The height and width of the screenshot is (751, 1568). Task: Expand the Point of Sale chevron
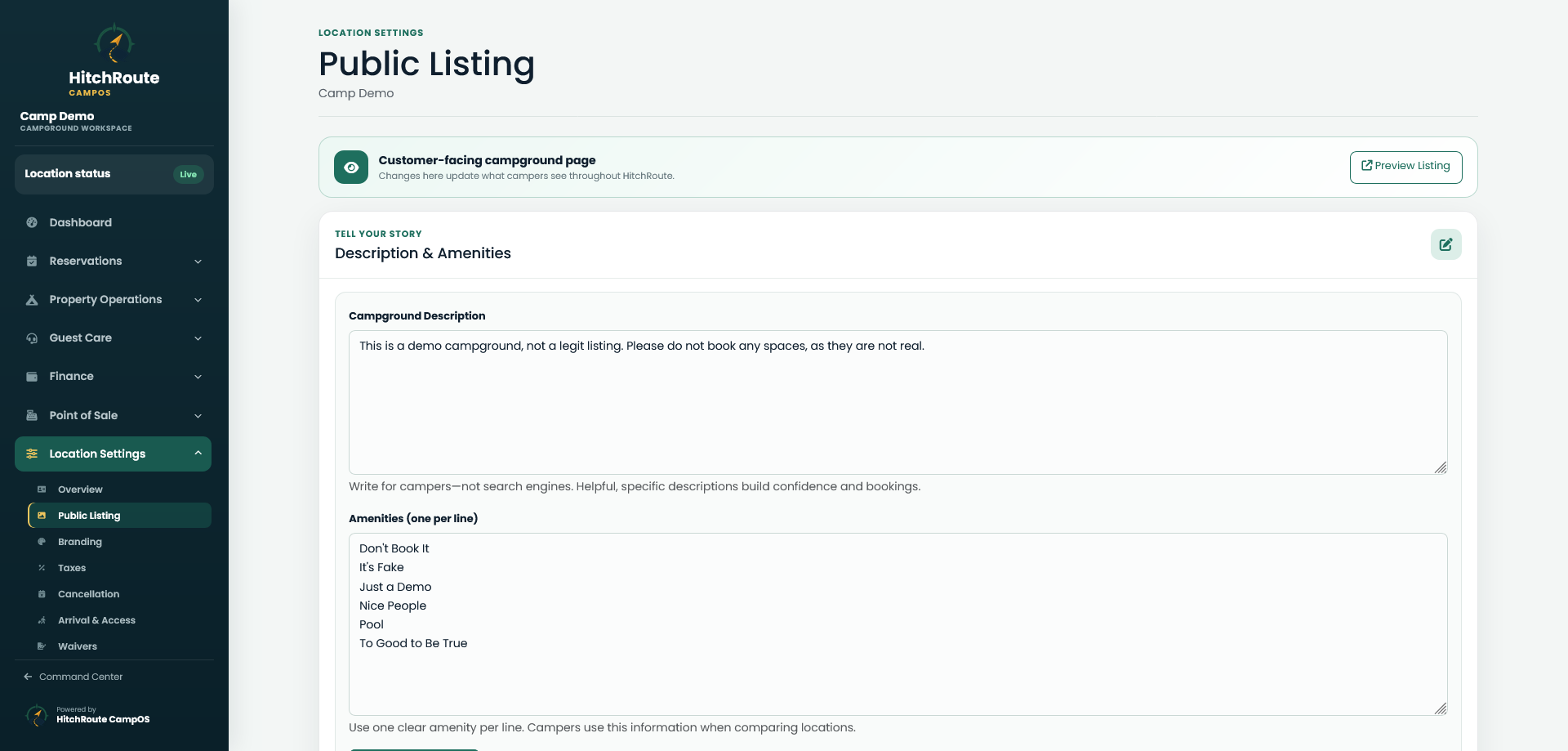click(x=198, y=416)
